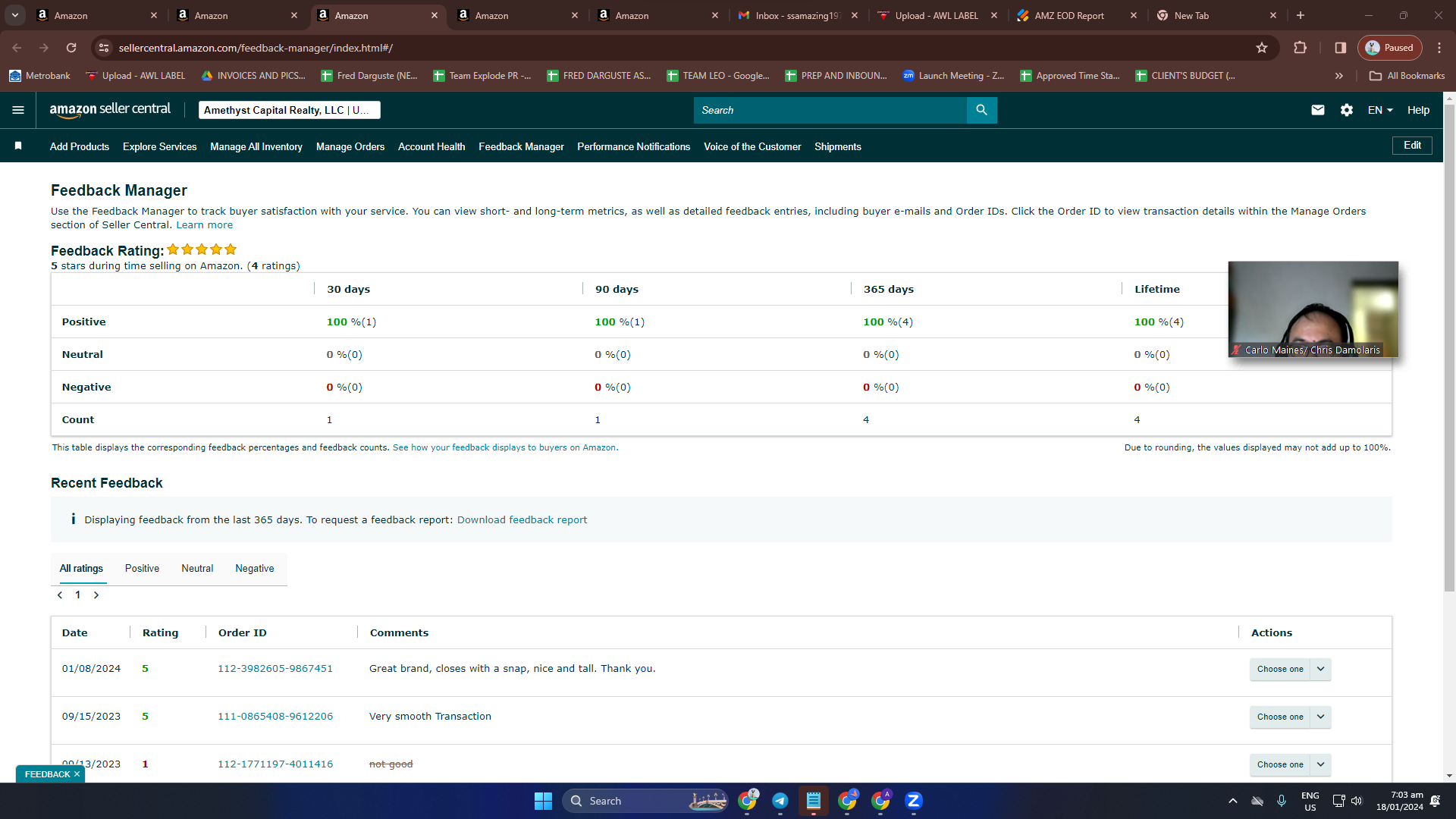Image resolution: width=1456 pixels, height=819 pixels.
Task: Expand the EN language dropdown
Action: coord(1380,110)
